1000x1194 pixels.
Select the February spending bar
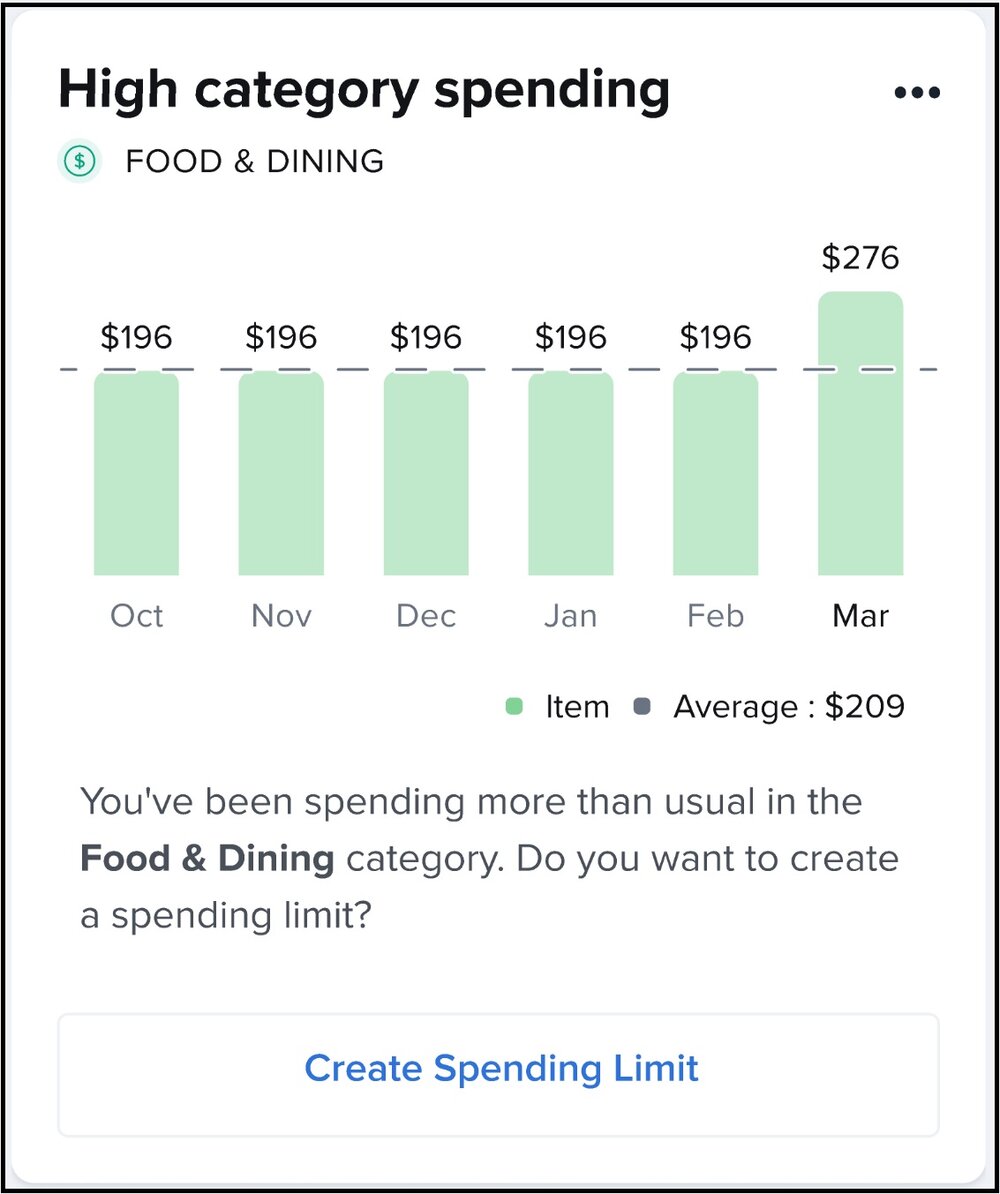[715, 473]
